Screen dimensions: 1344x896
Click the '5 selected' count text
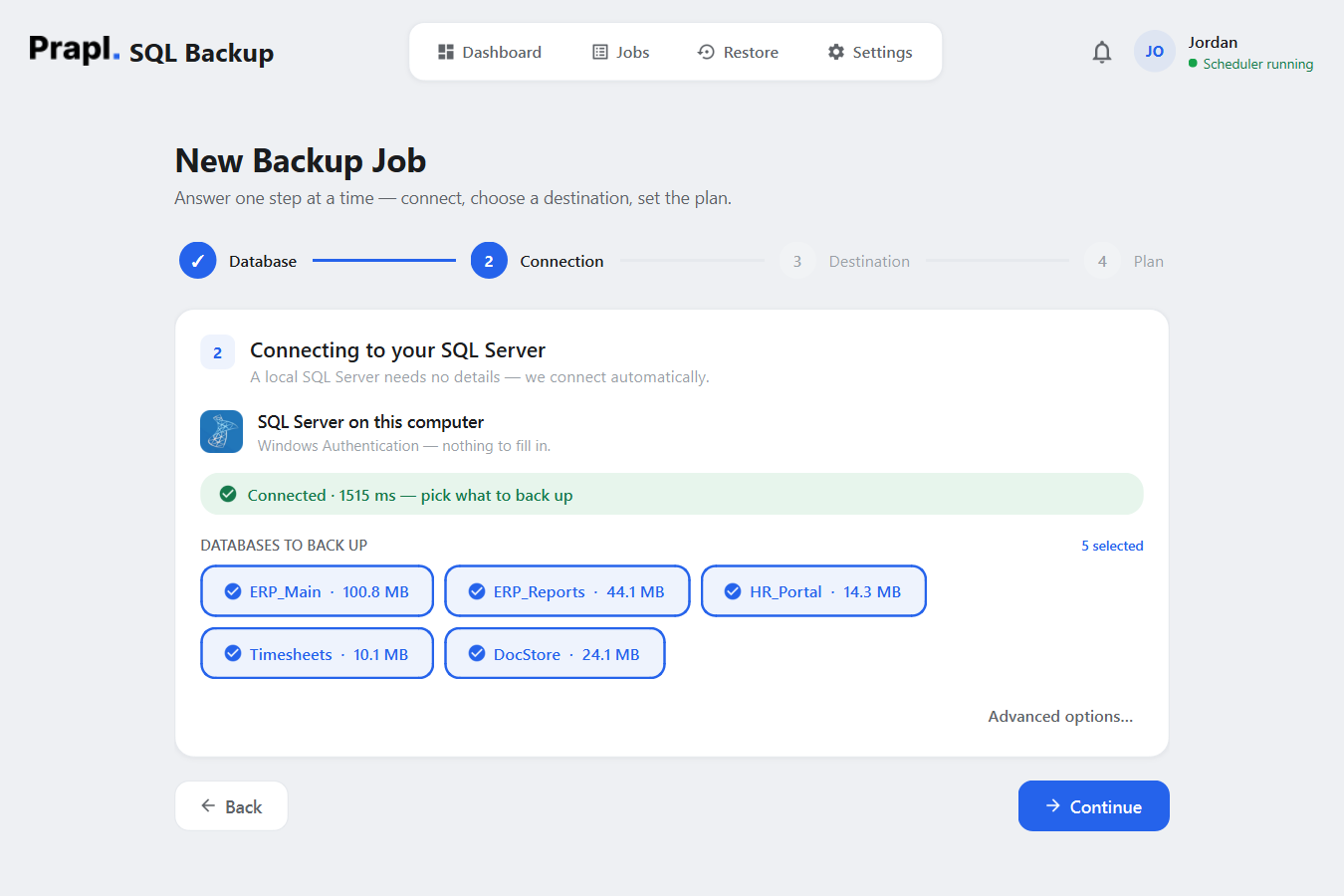1112,546
